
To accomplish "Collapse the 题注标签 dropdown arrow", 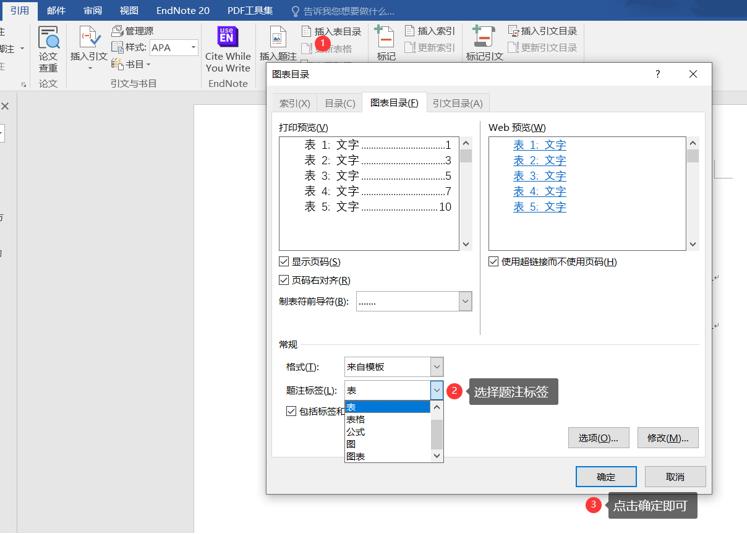I will [436, 391].
